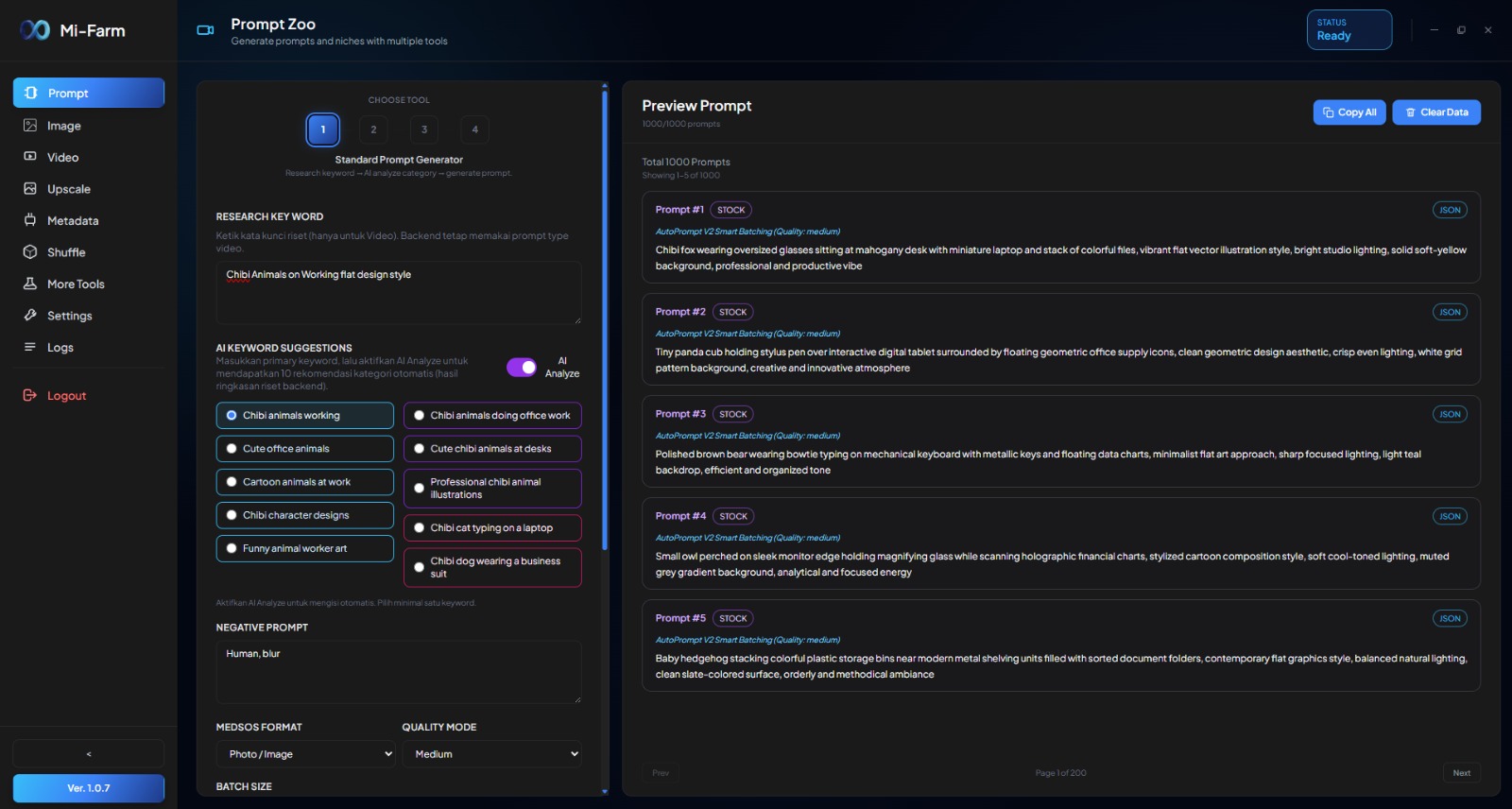
Task: Click the Prompt Zoo header icon
Action: pos(205,30)
